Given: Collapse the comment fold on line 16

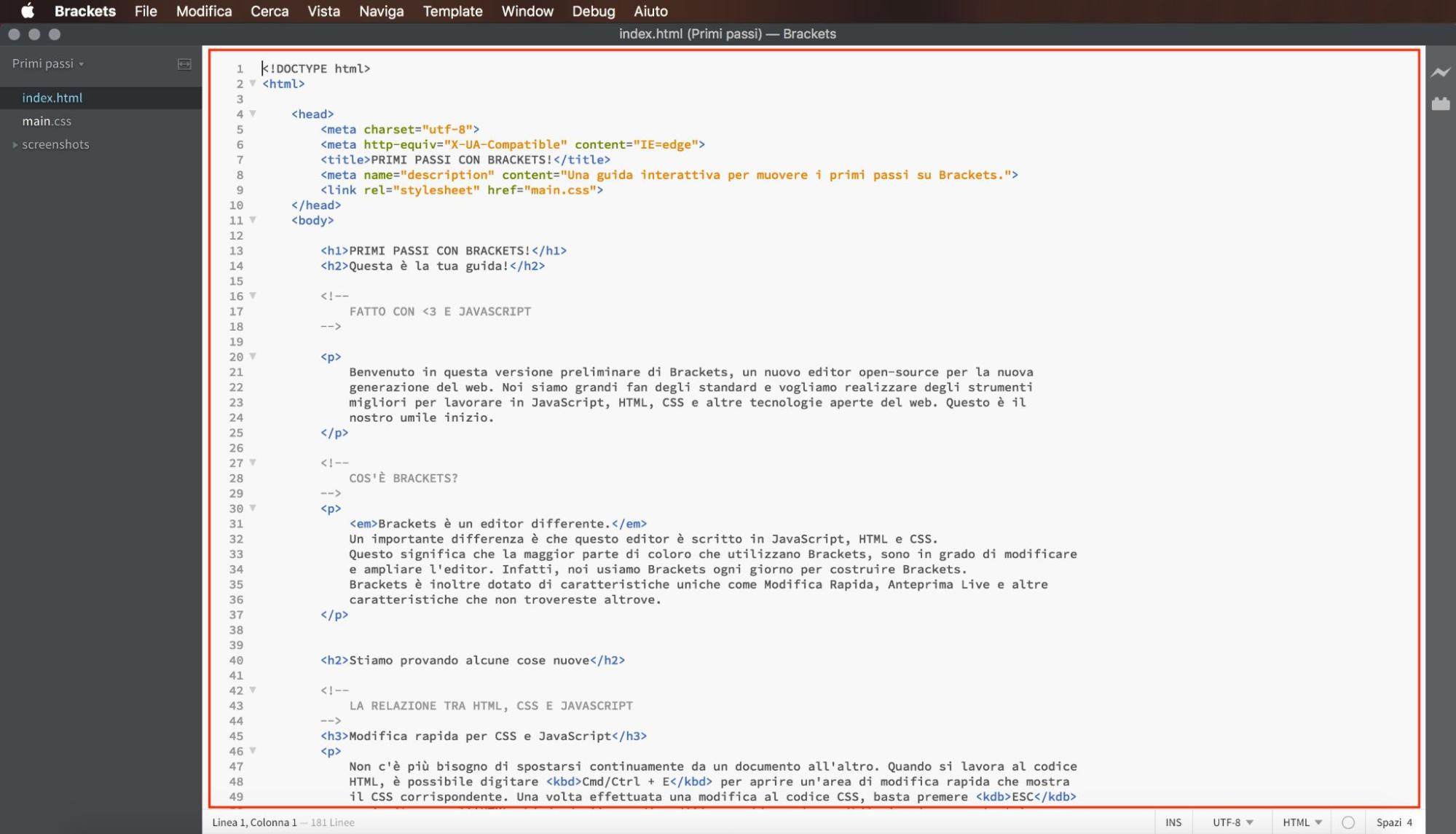Looking at the screenshot, I should pyautogui.click(x=253, y=296).
